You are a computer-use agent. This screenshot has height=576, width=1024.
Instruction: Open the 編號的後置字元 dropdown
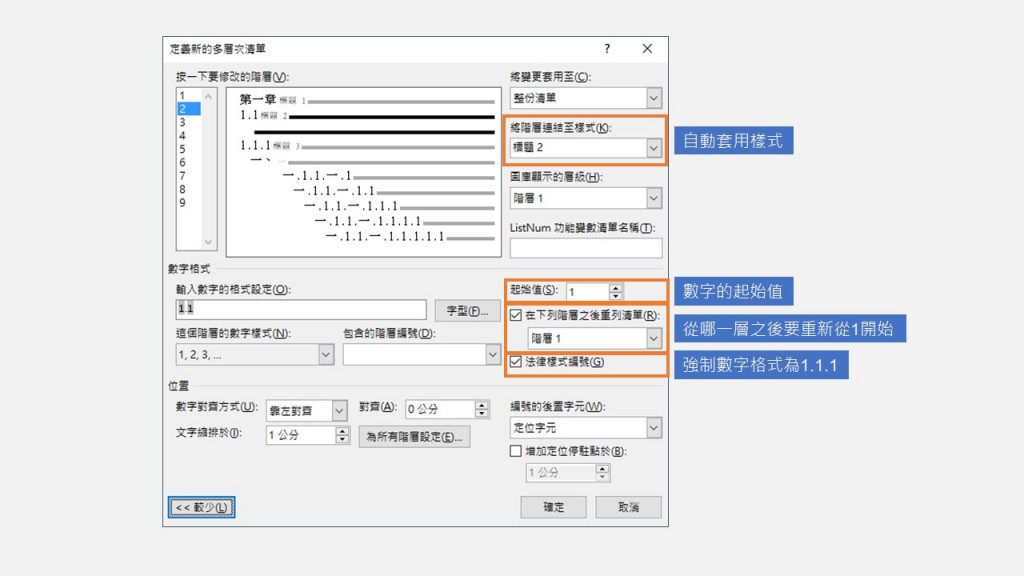click(654, 428)
